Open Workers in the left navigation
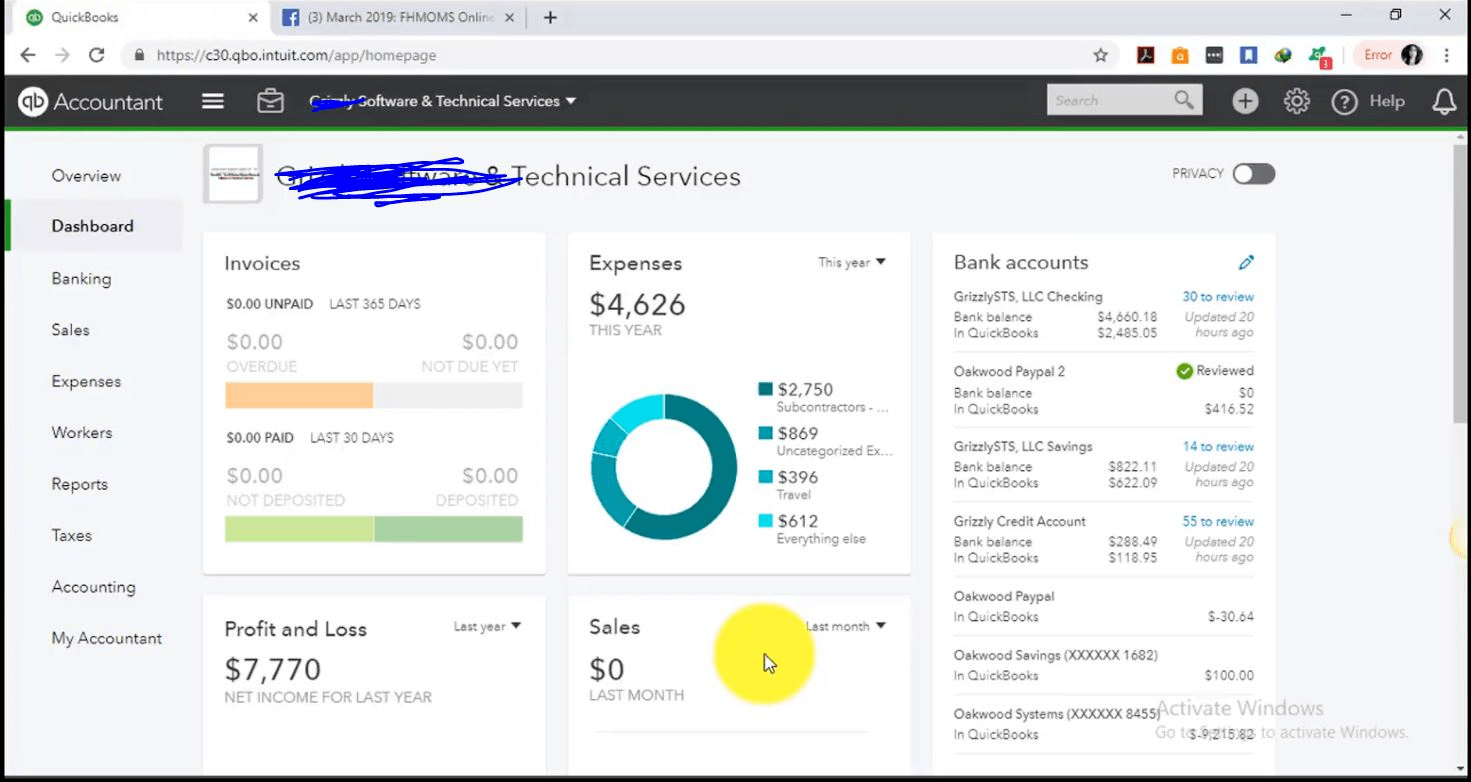The width and height of the screenshot is (1471, 782). click(82, 433)
